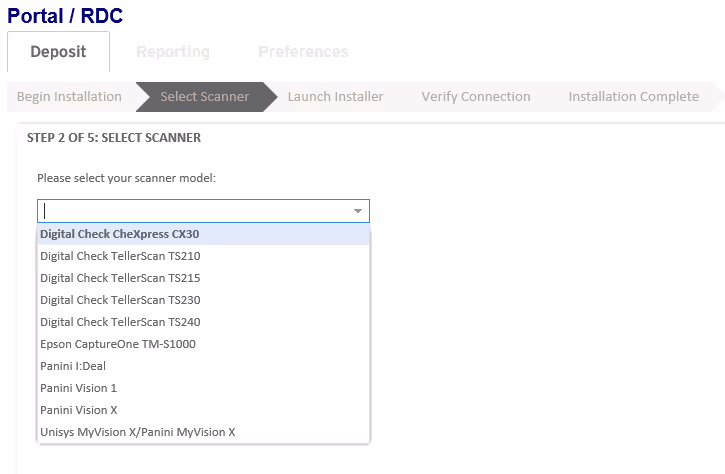The height and width of the screenshot is (474, 725).
Task: Switch to the Reporting tab
Action: (x=172, y=51)
